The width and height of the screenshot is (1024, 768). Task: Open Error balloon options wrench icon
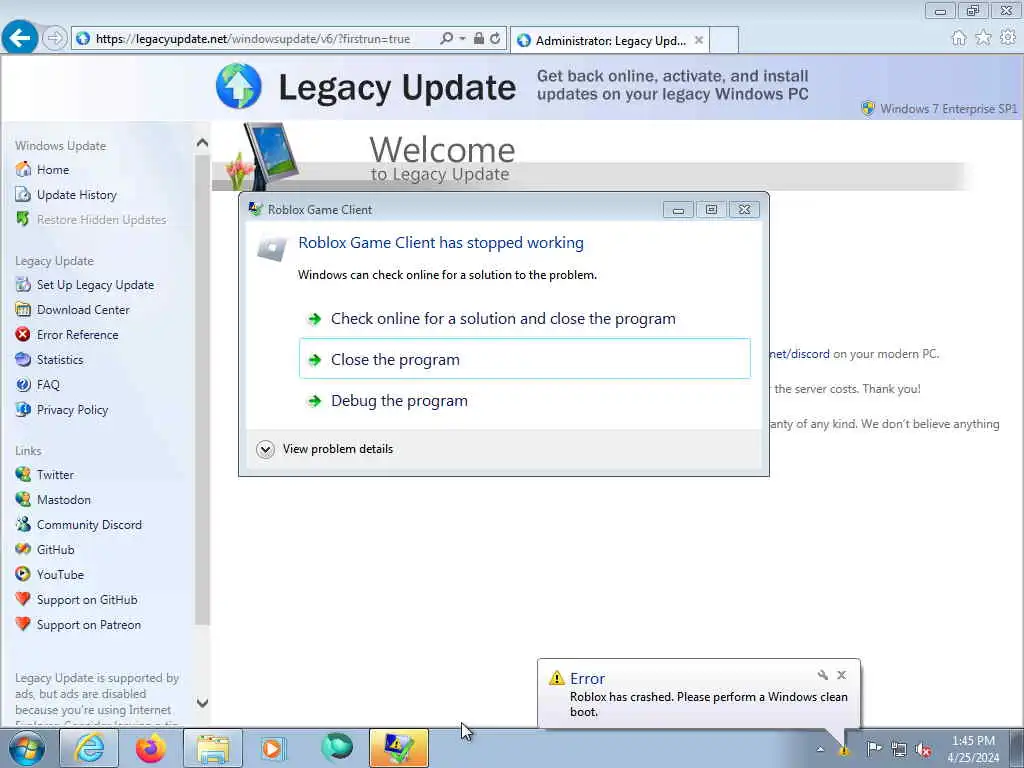click(x=823, y=675)
